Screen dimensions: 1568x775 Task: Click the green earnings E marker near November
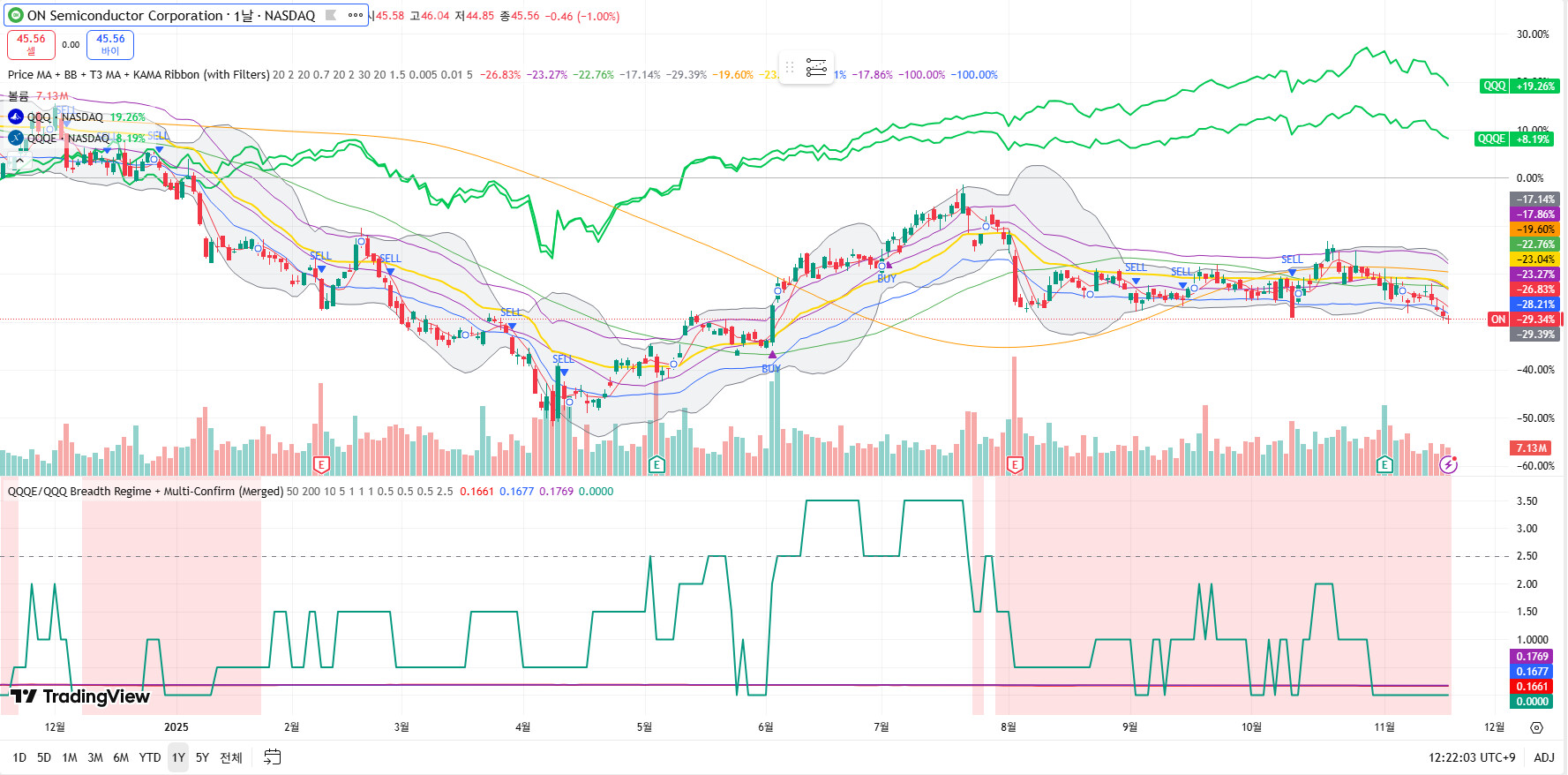tap(1384, 464)
